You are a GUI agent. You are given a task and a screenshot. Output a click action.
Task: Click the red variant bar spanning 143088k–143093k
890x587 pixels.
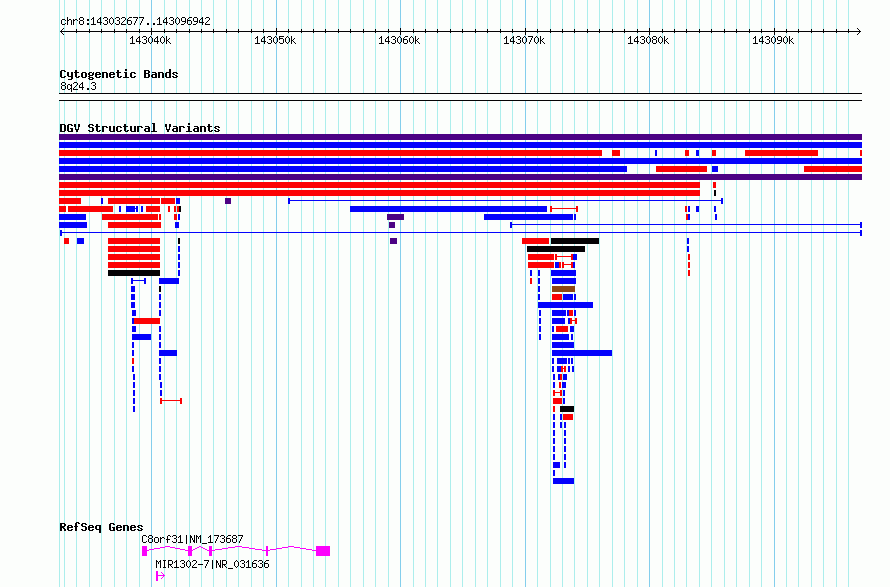click(x=781, y=153)
